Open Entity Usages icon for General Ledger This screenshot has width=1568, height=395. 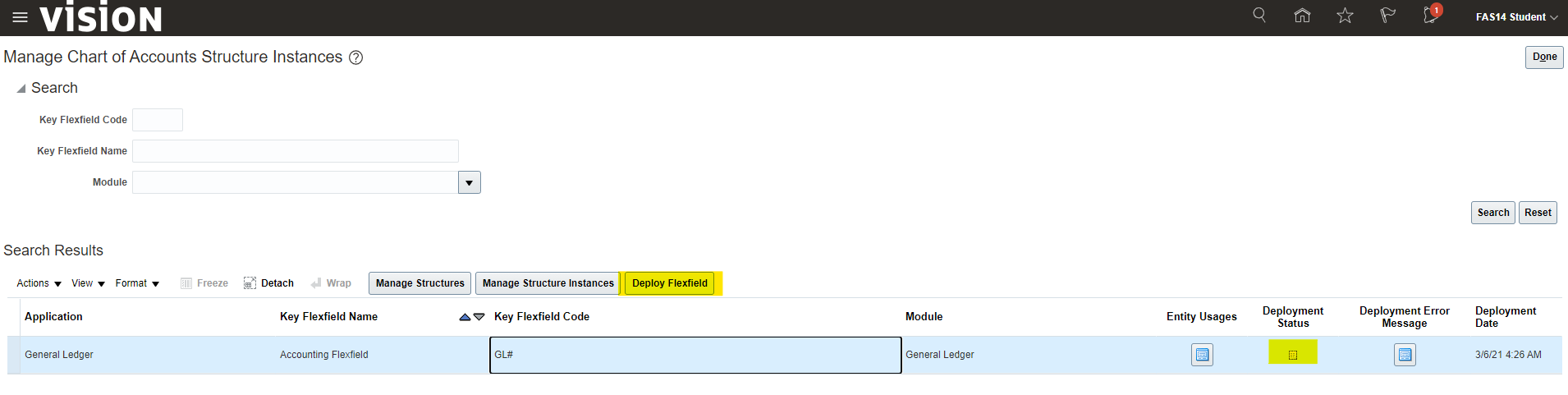1202,355
